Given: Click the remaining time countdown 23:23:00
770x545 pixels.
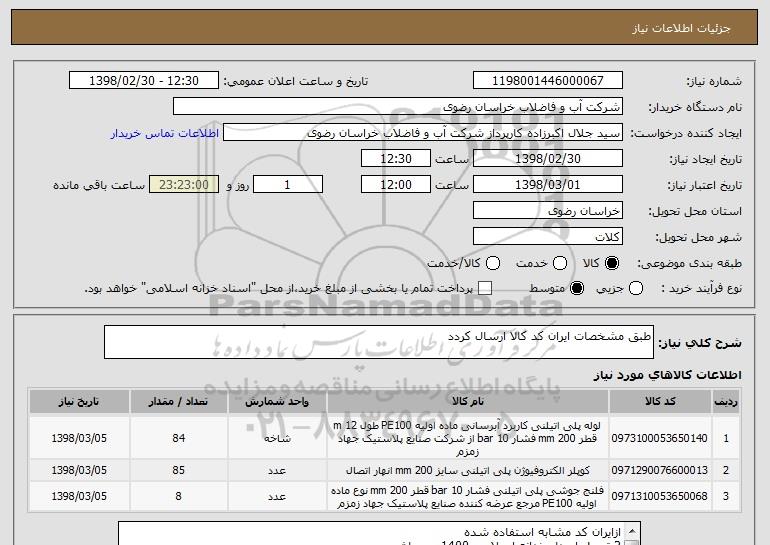Looking at the screenshot, I should click(184, 185).
